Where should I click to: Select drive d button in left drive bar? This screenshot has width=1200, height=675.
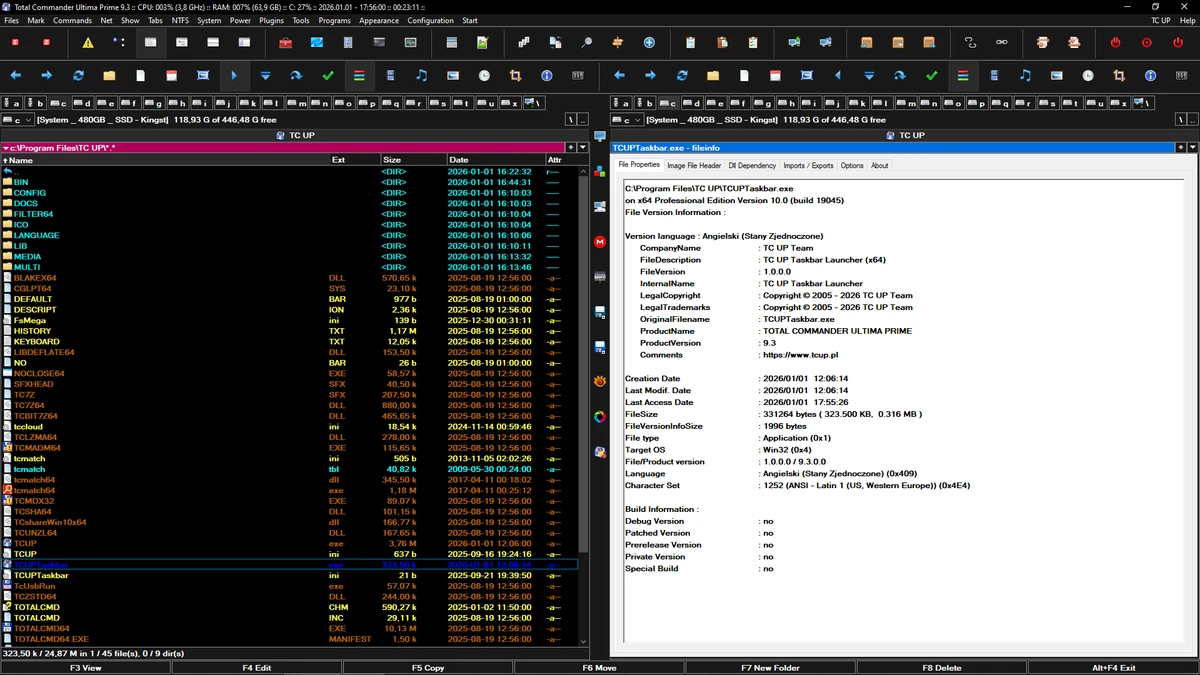[x=81, y=103]
